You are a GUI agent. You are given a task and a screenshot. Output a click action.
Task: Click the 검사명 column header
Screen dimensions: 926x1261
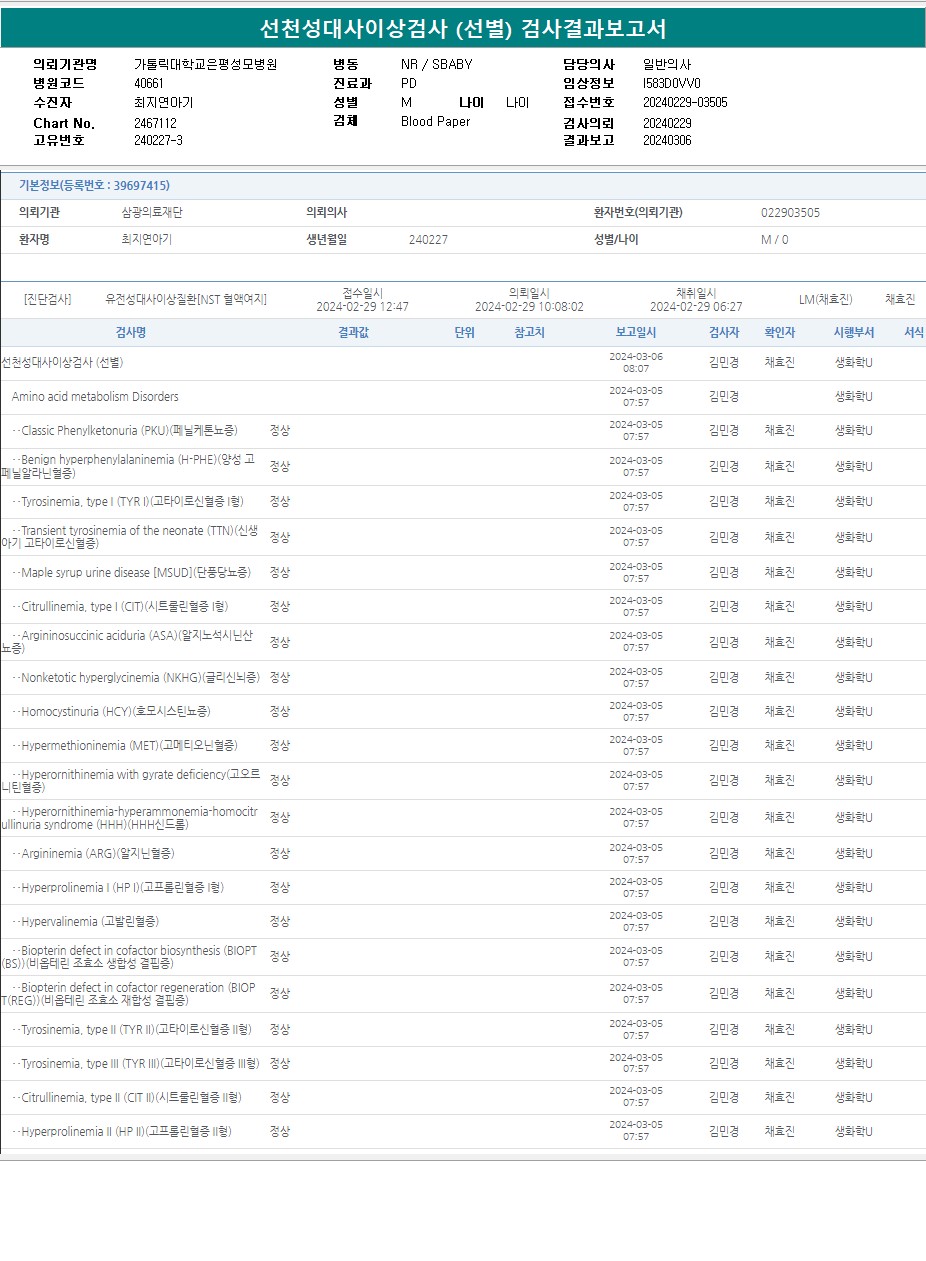131,333
